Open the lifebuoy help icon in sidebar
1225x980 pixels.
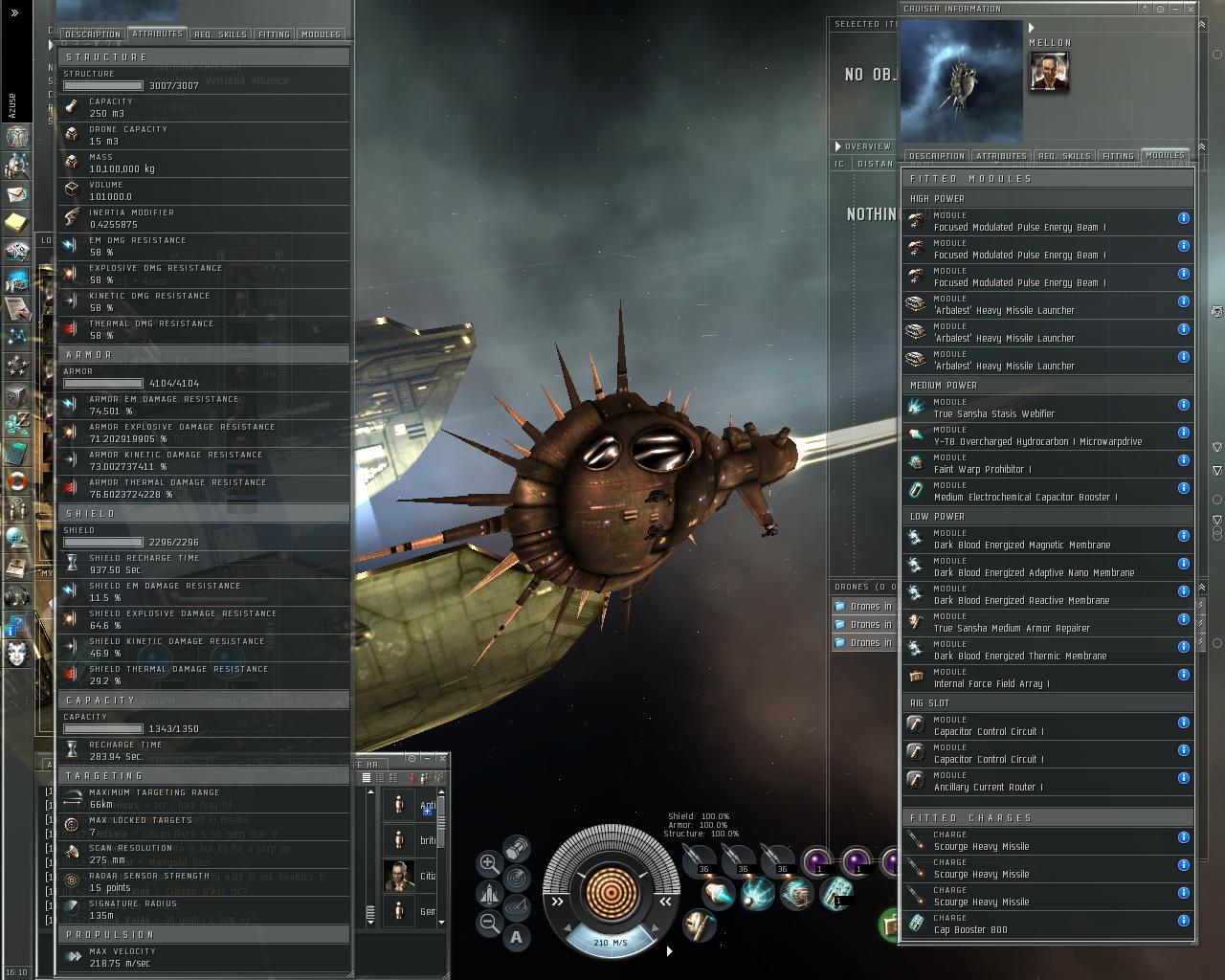(x=16, y=480)
